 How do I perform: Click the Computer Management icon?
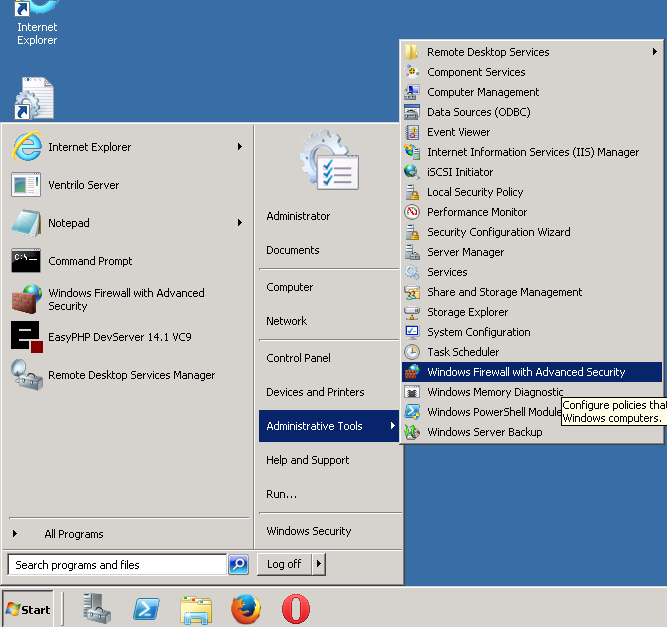pyautogui.click(x=412, y=92)
